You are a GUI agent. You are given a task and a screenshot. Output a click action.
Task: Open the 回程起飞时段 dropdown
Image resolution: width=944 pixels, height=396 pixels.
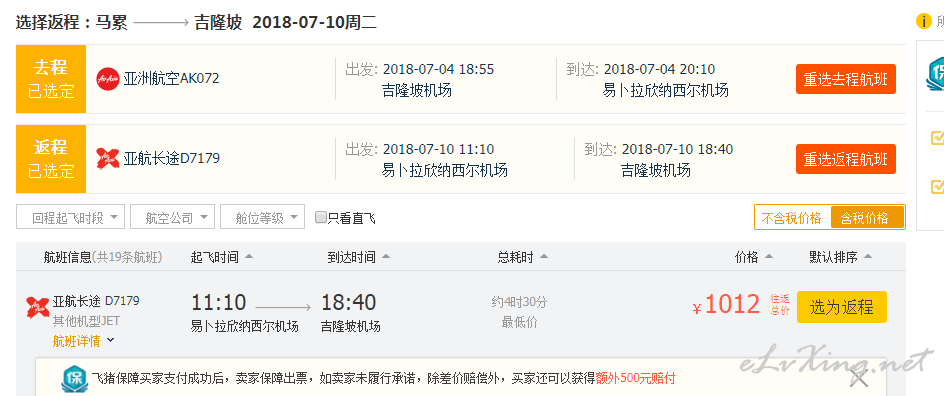point(70,217)
